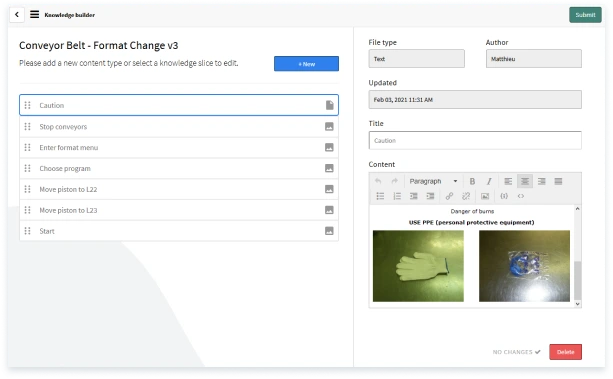Click the curly braces variable icon
The image size is (613, 379).
click(x=504, y=196)
